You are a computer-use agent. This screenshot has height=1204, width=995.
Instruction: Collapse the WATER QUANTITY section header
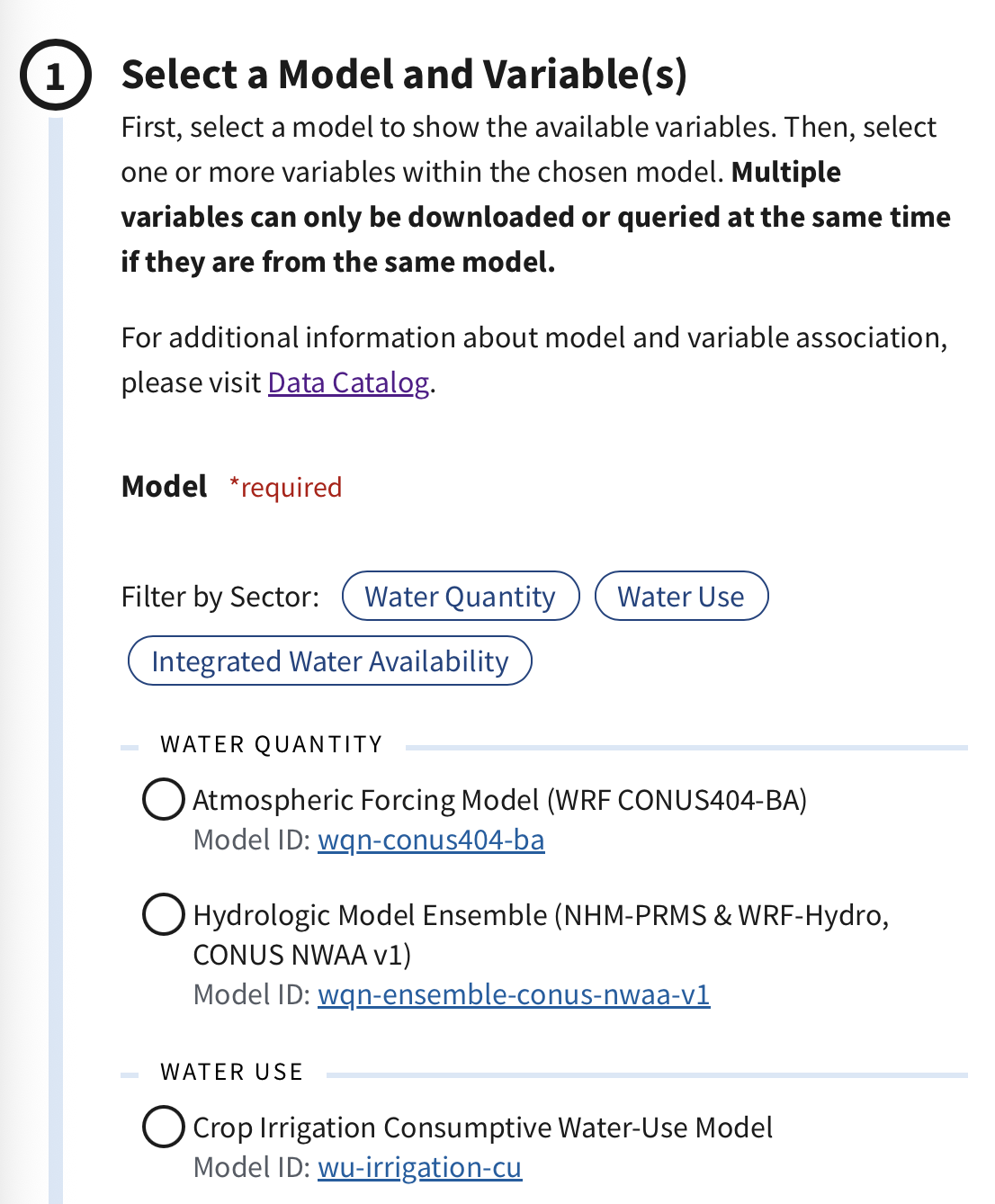[270, 744]
